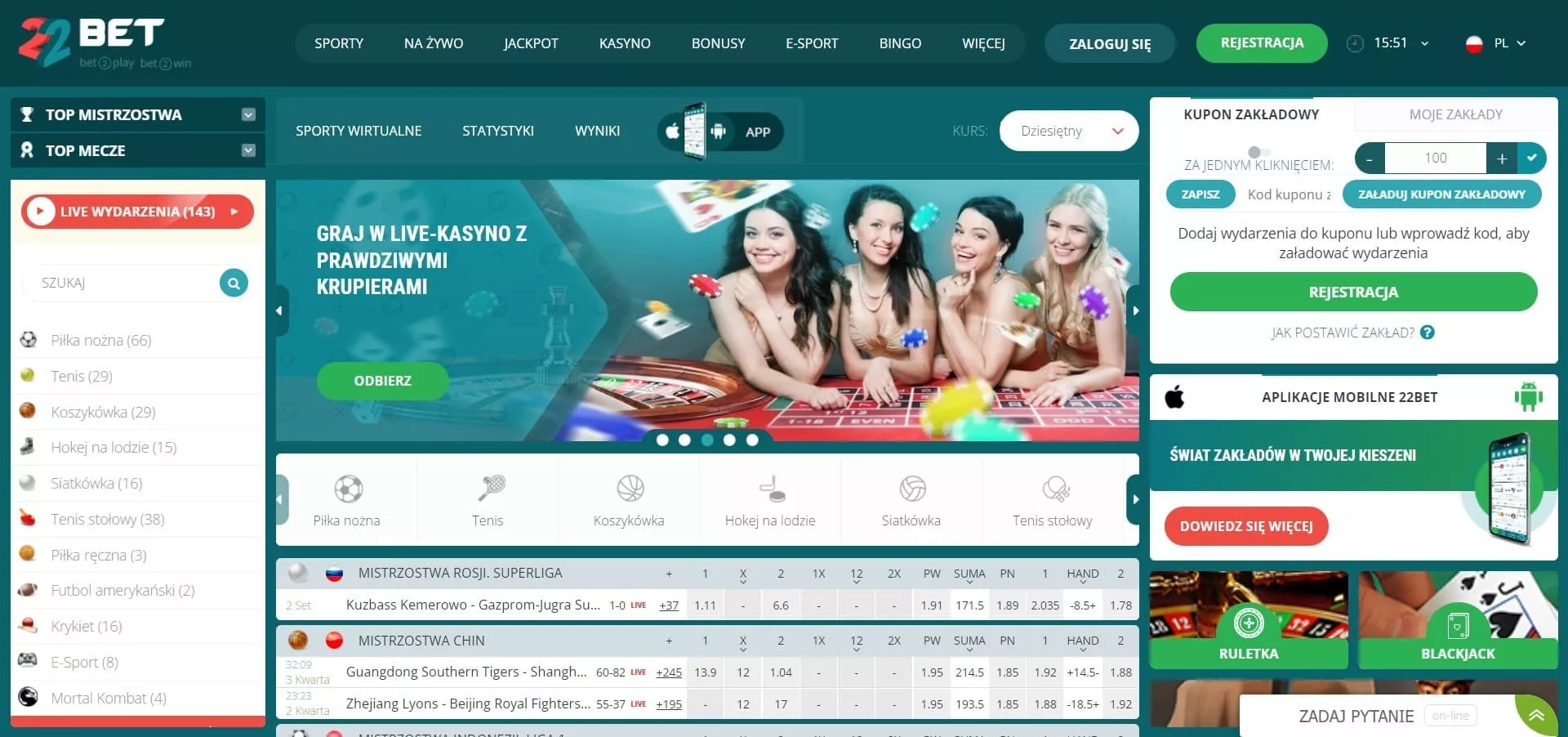Image resolution: width=1568 pixels, height=737 pixels.
Task: Open the Koszykówka basketball icon tile
Action: [629, 489]
